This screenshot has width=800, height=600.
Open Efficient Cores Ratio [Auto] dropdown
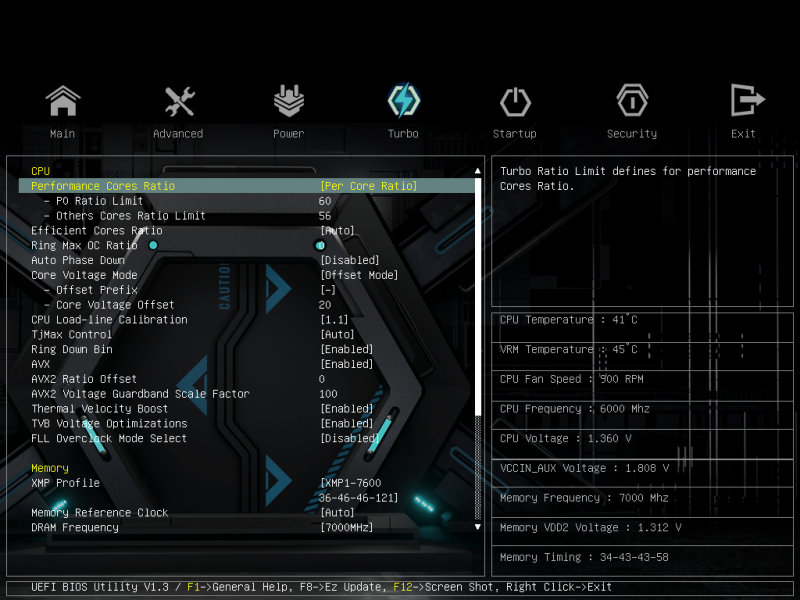pos(337,231)
